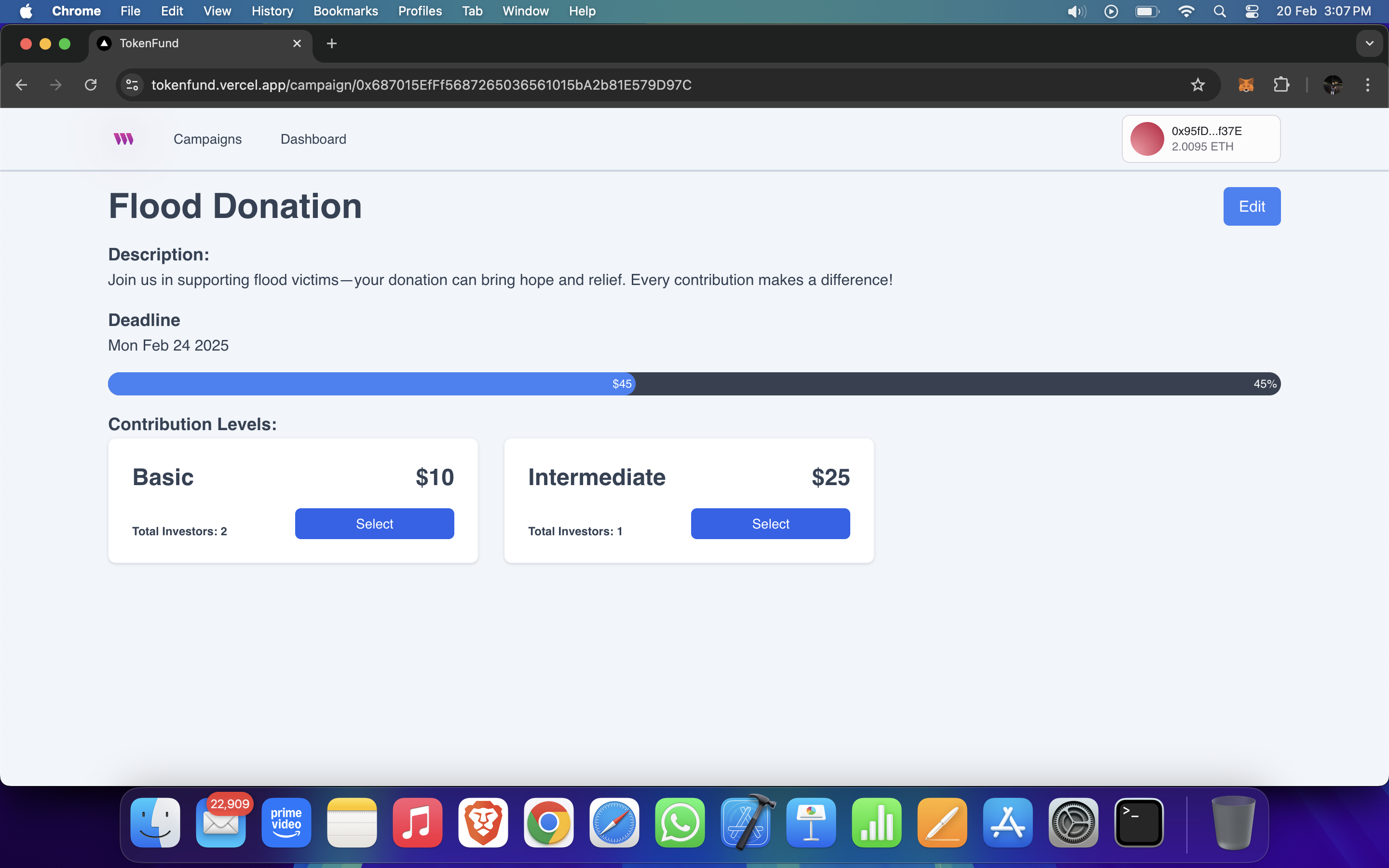
Task: Click the wallet avatar showing 0x95fD...f37E
Action: click(x=1200, y=138)
